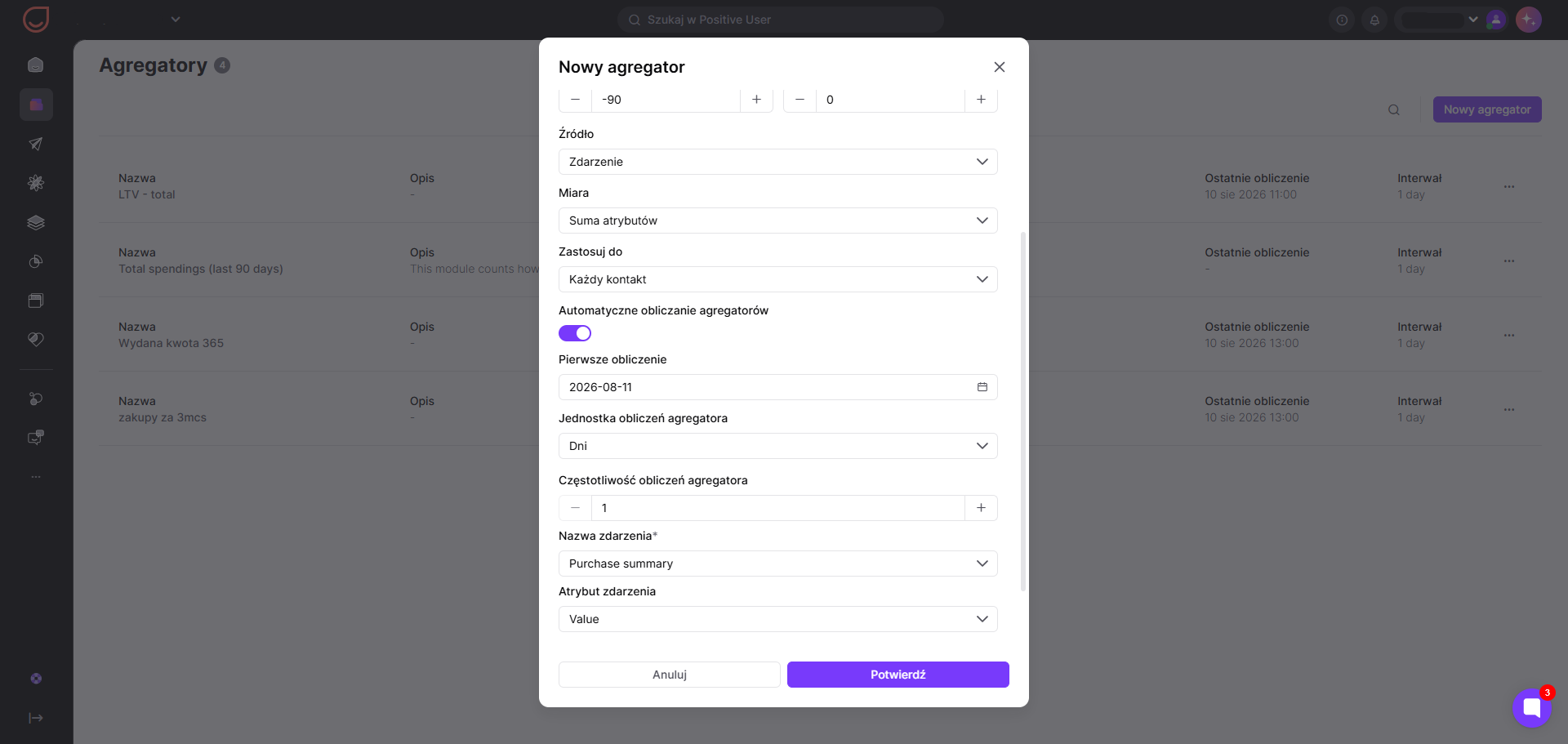Open the notifications bell icon
The height and width of the screenshot is (744, 1568).
click(1374, 20)
